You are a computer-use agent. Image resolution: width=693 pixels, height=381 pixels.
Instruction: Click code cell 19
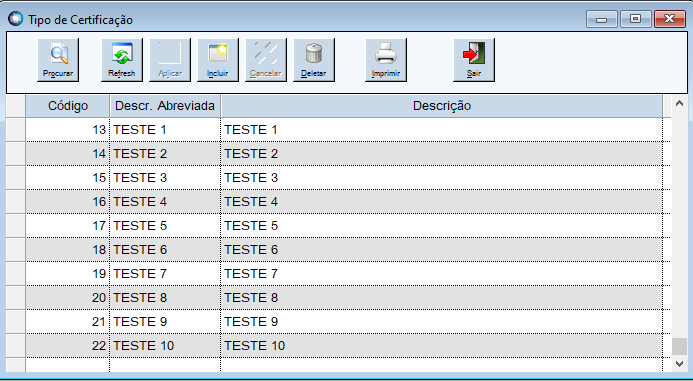(68, 274)
